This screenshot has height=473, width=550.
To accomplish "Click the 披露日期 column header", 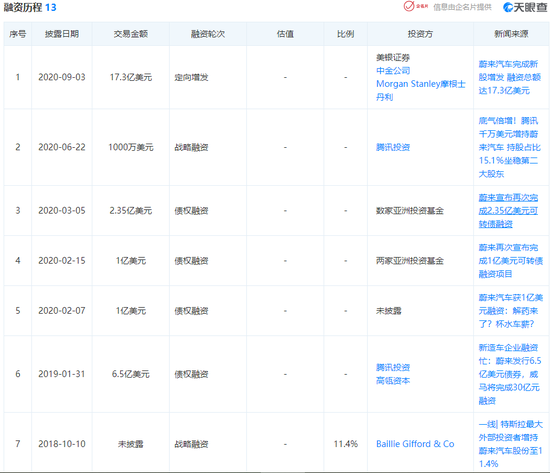I will [x=62, y=34].
